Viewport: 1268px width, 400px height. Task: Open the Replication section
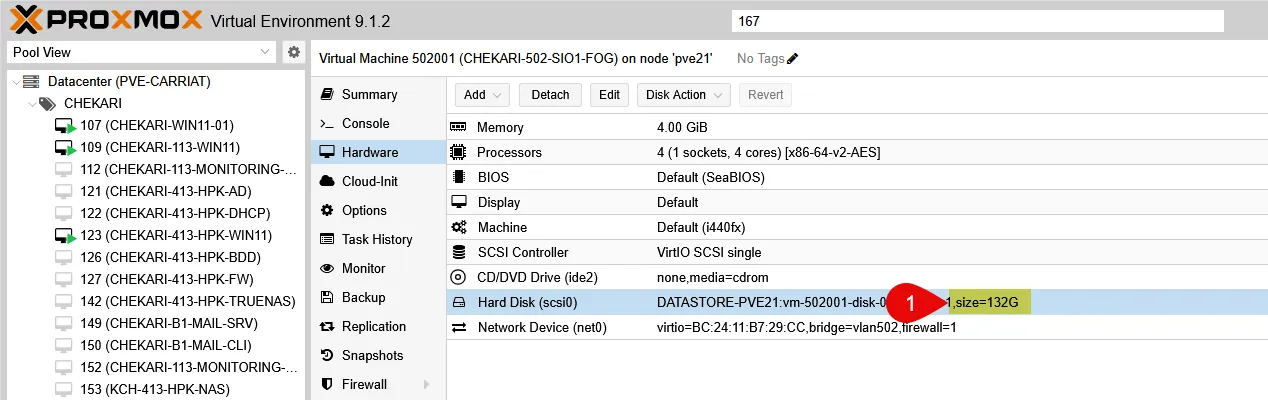(373, 326)
